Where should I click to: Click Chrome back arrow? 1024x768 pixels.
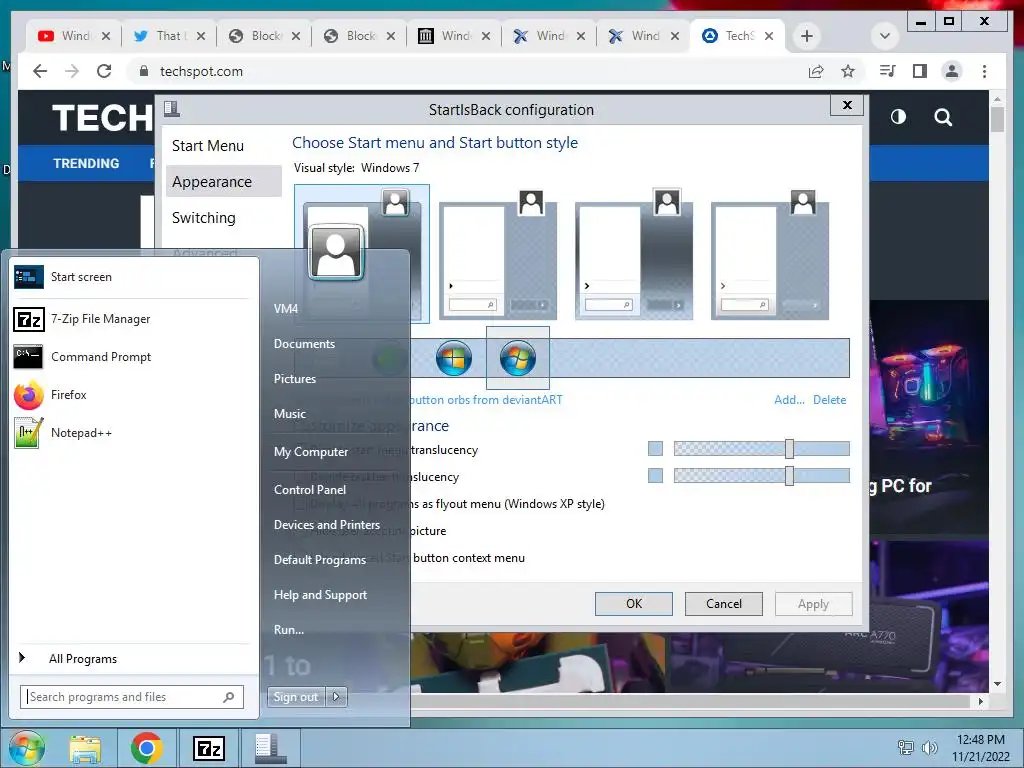click(40, 71)
